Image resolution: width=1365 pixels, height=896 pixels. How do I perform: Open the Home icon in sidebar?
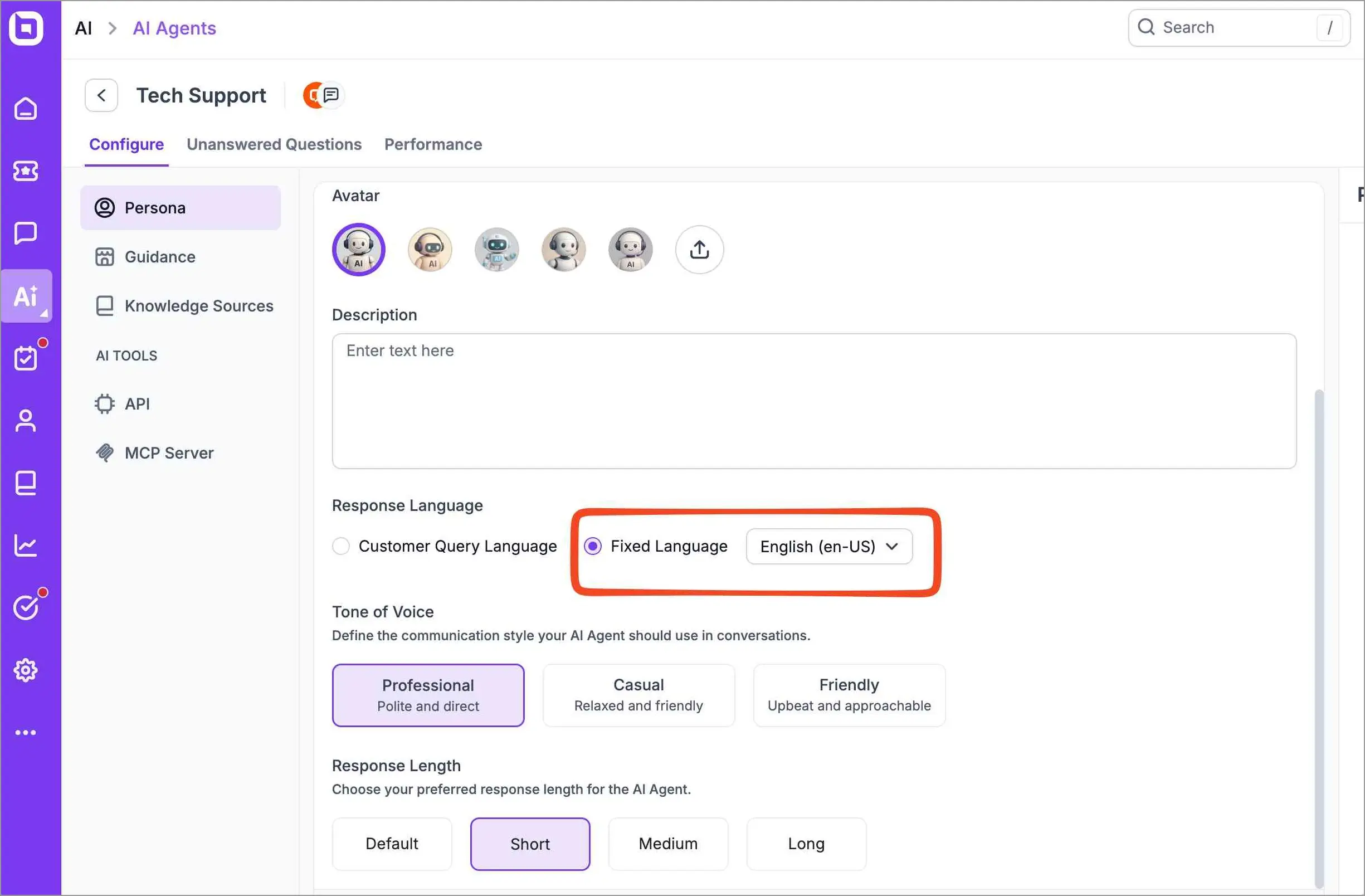coord(25,109)
